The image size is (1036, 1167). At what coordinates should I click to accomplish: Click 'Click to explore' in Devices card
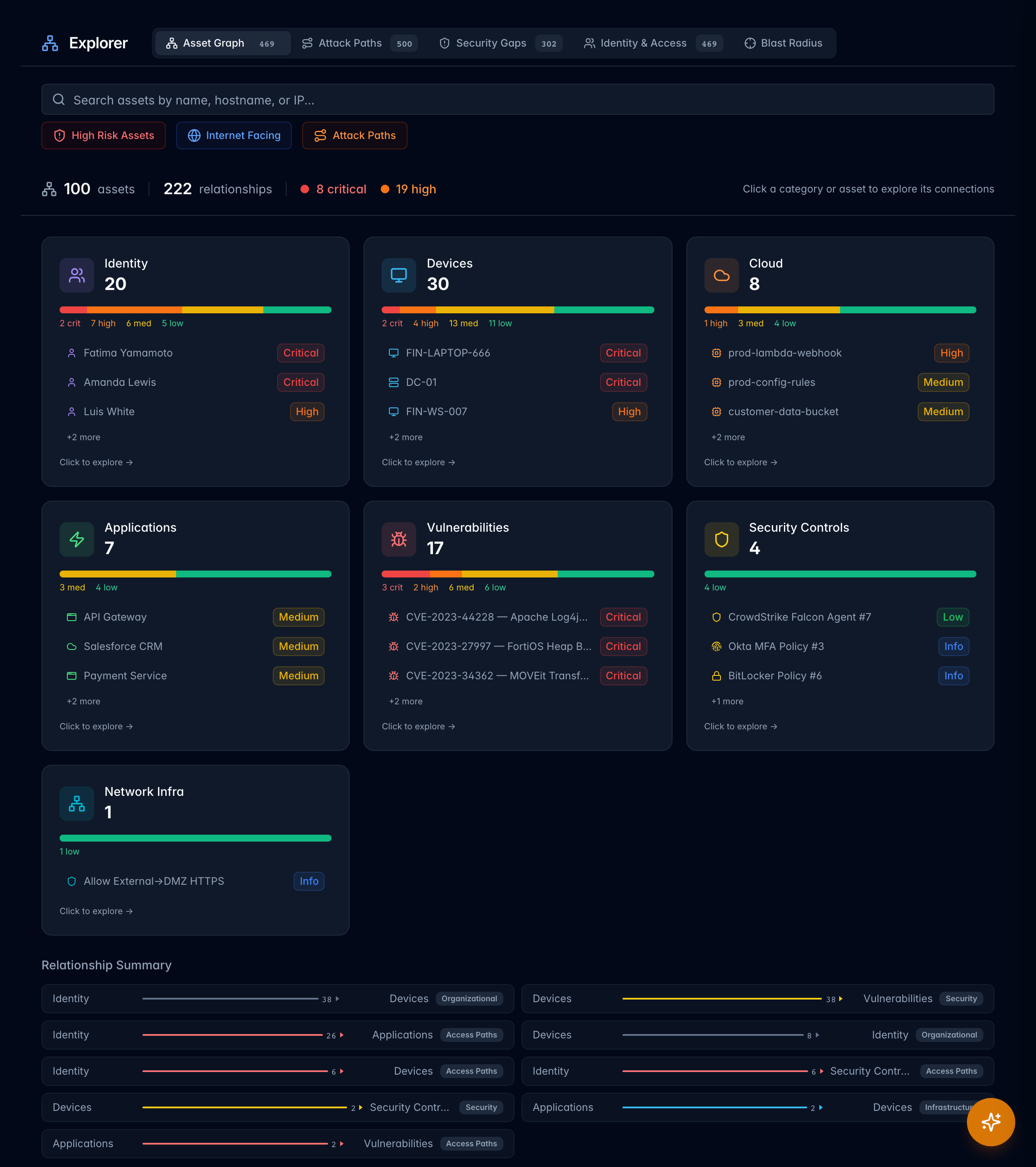pos(418,463)
